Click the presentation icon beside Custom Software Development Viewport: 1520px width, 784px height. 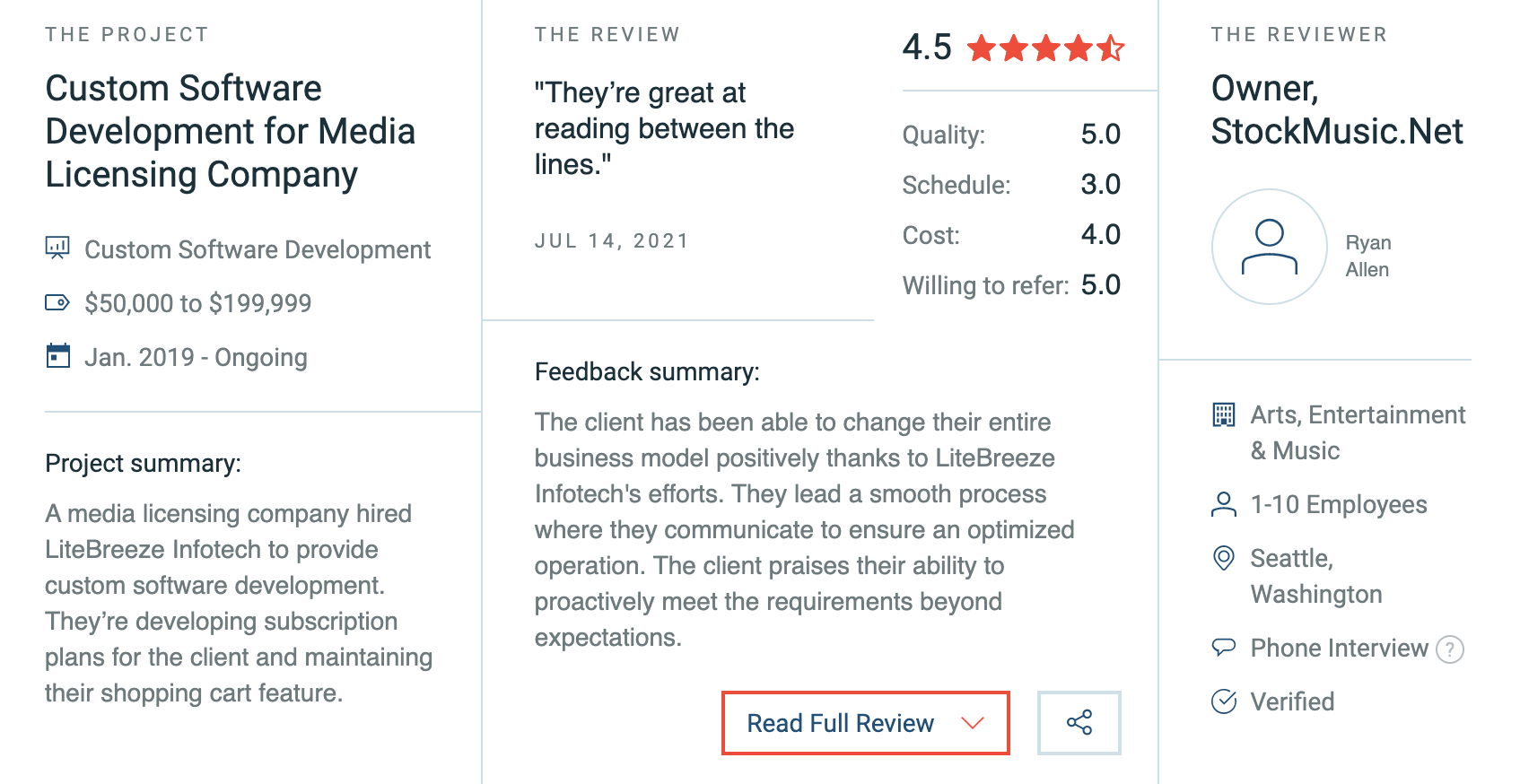[57, 248]
